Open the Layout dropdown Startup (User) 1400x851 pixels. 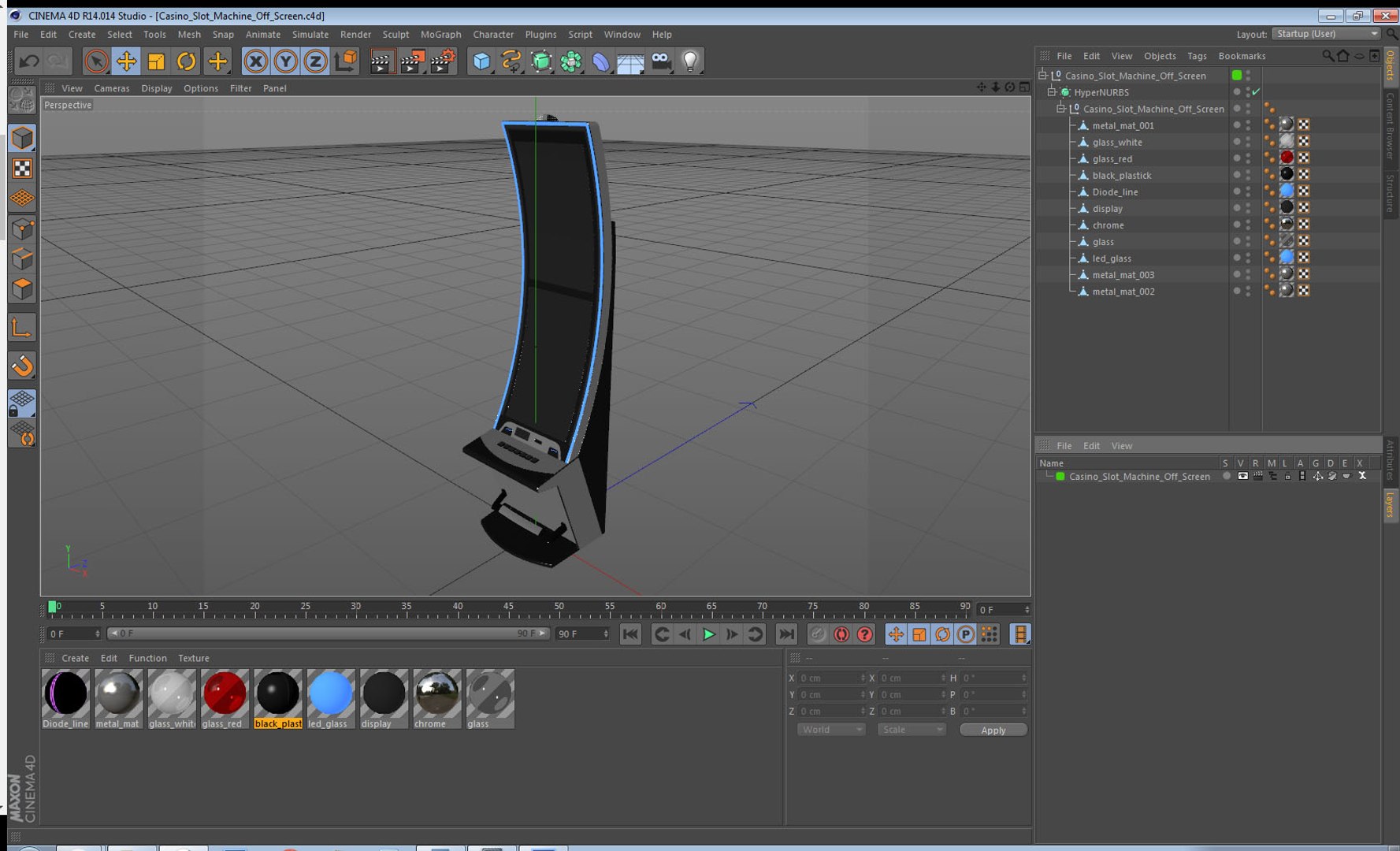pos(1327,34)
